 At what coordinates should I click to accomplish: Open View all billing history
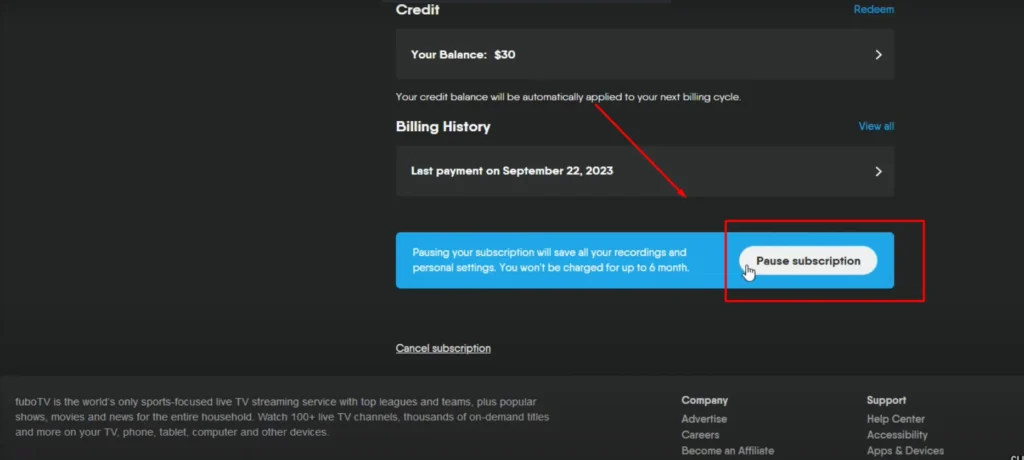[x=876, y=126]
